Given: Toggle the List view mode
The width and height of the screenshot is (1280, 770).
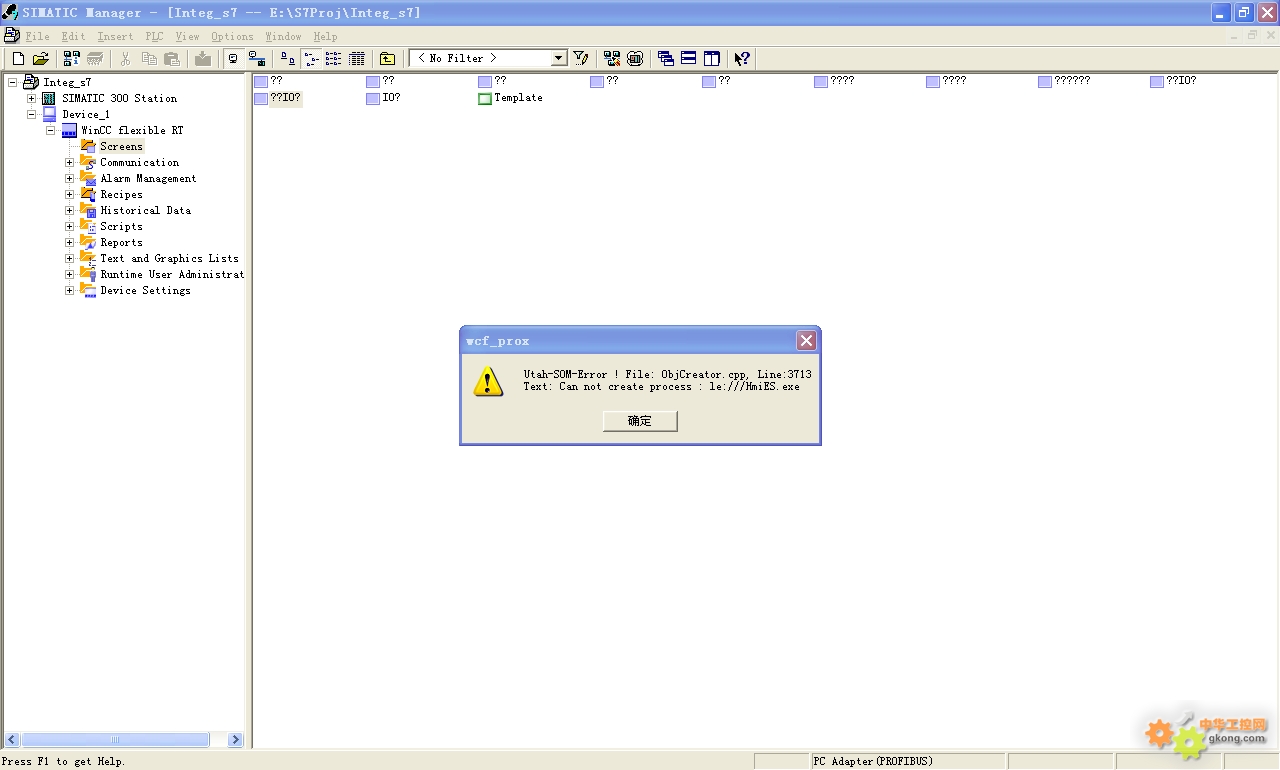Looking at the screenshot, I should [334, 59].
